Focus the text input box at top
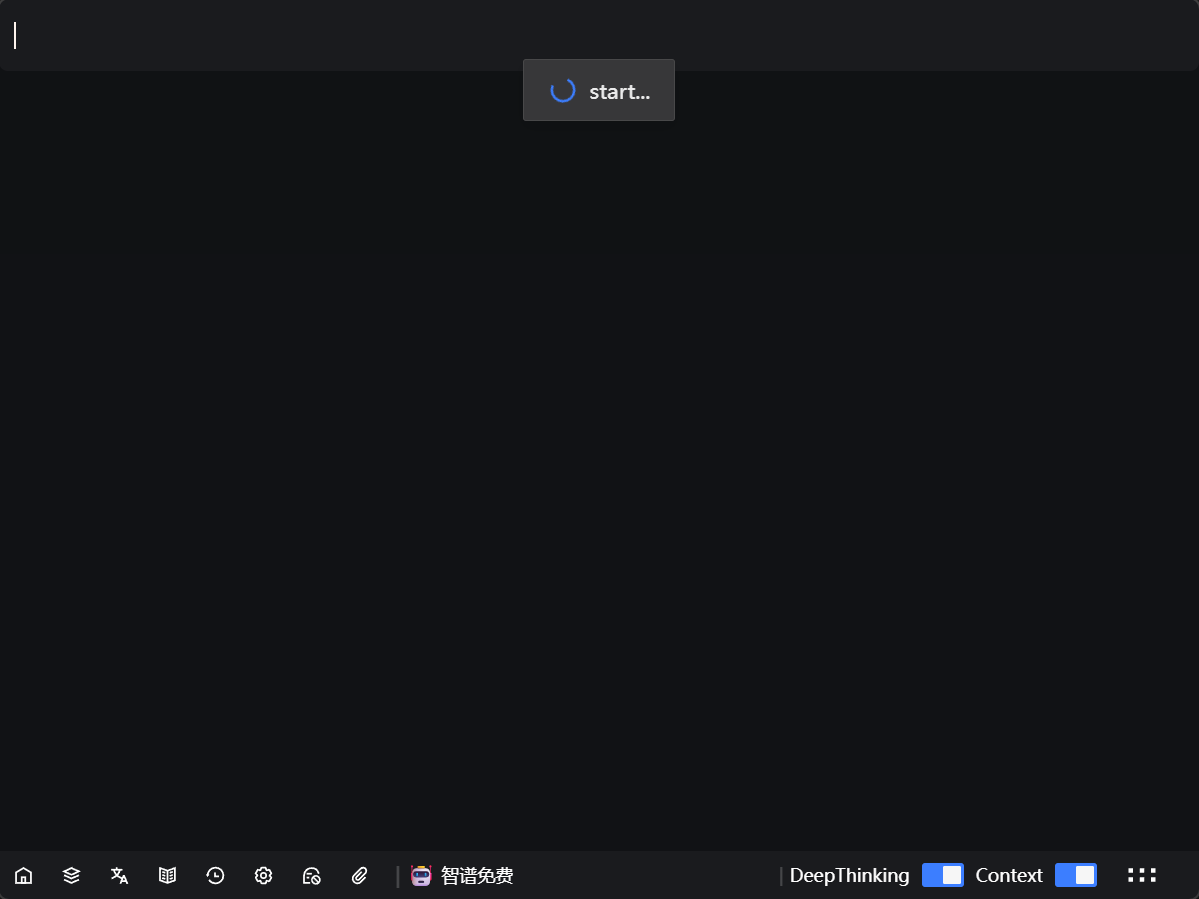Image resolution: width=1199 pixels, height=899 pixels. tap(600, 35)
